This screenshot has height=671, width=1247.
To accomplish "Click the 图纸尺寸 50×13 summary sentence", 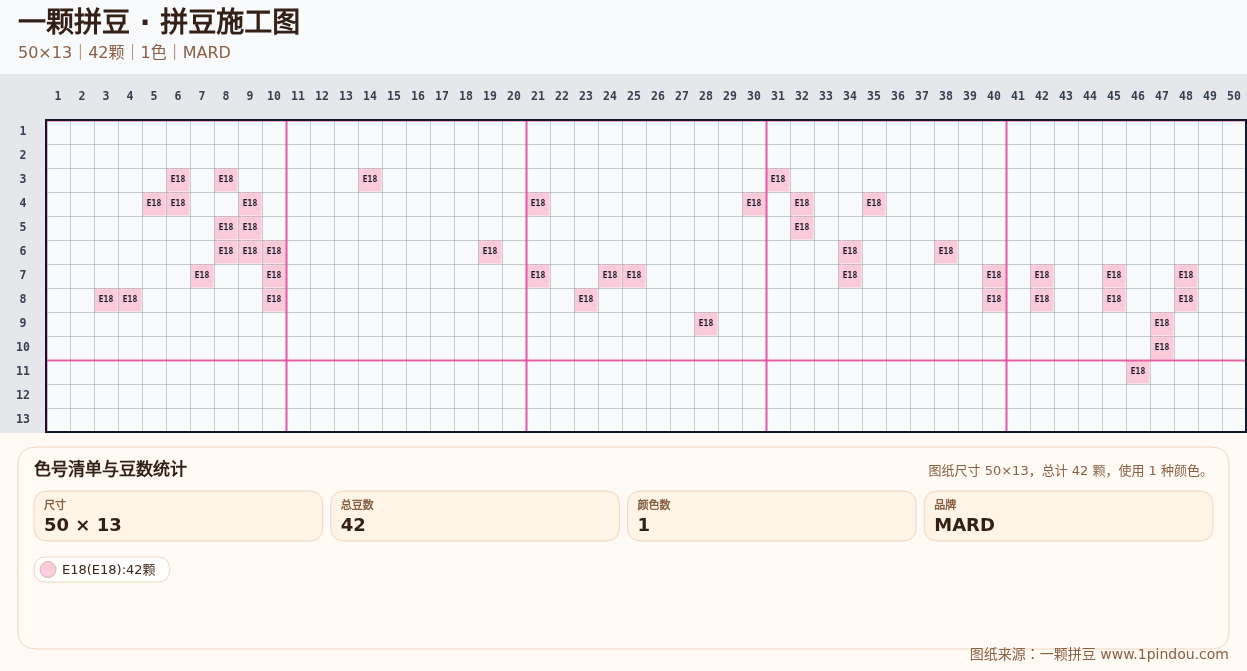I will coord(1070,471).
